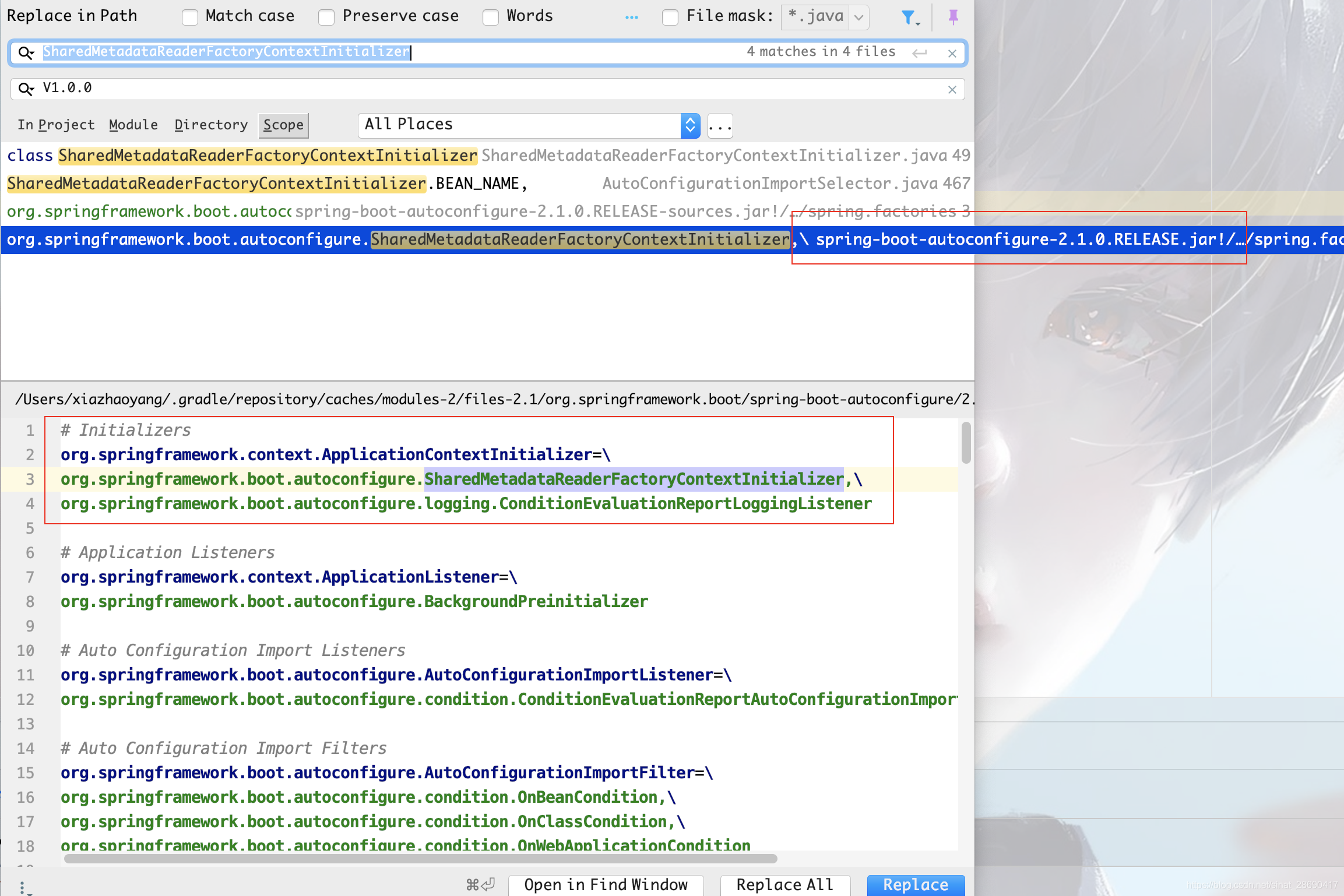Switch to the In Project tab
1344x896 pixels.
pos(56,125)
